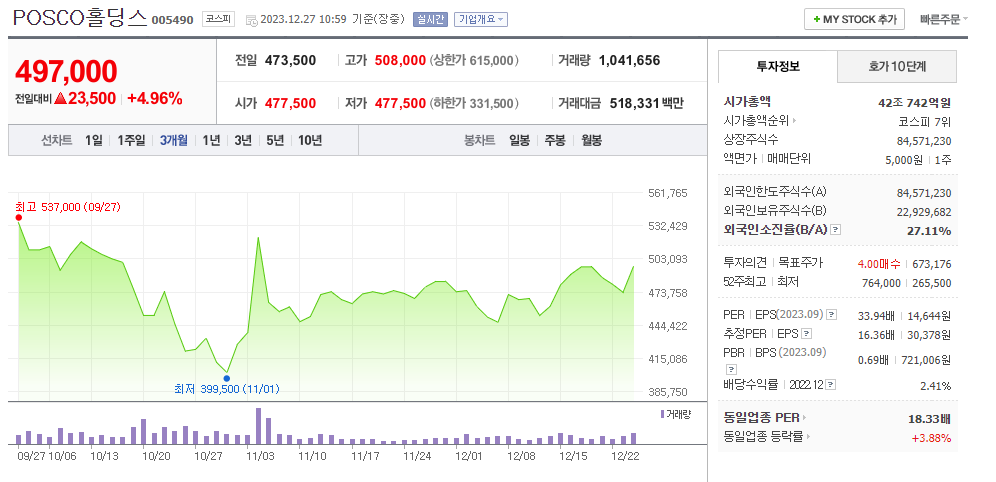Click the purple 거래량 legend marker
The height and width of the screenshot is (482, 996).
point(663,414)
